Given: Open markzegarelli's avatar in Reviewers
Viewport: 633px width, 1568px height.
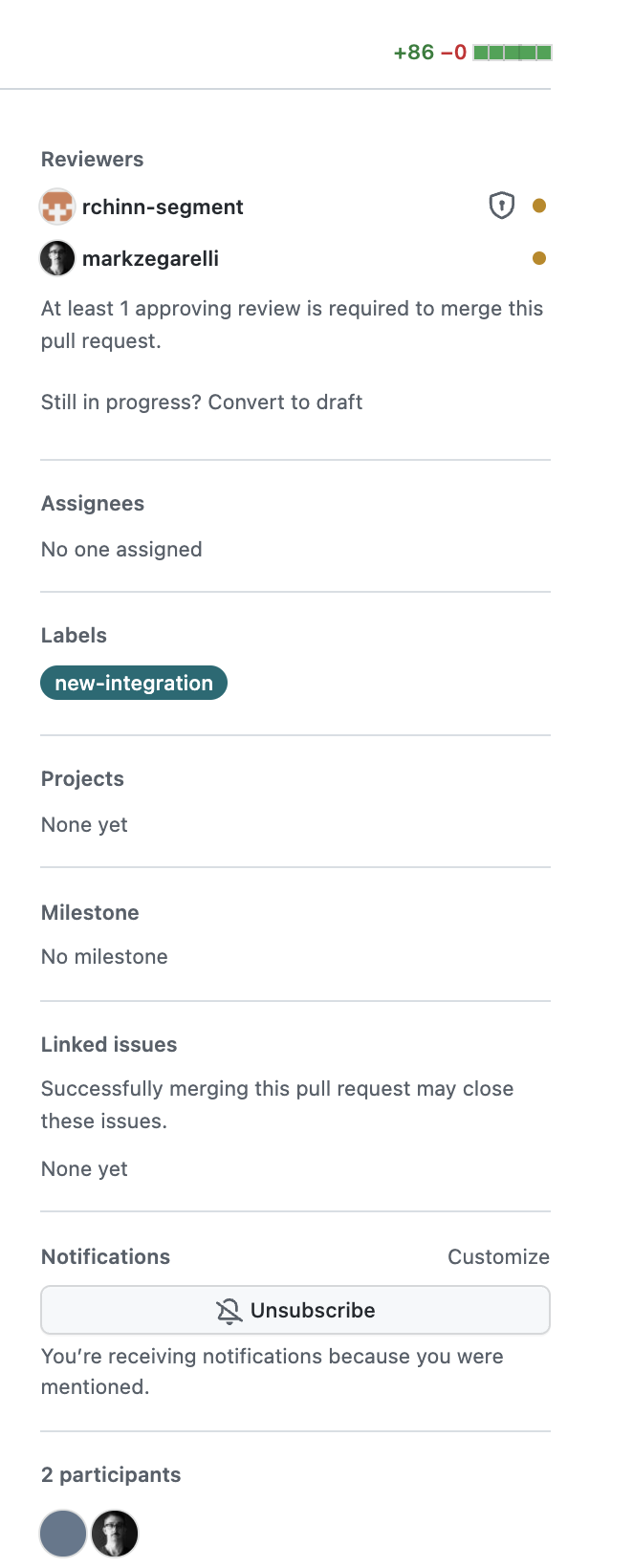Looking at the screenshot, I should (x=57, y=258).
